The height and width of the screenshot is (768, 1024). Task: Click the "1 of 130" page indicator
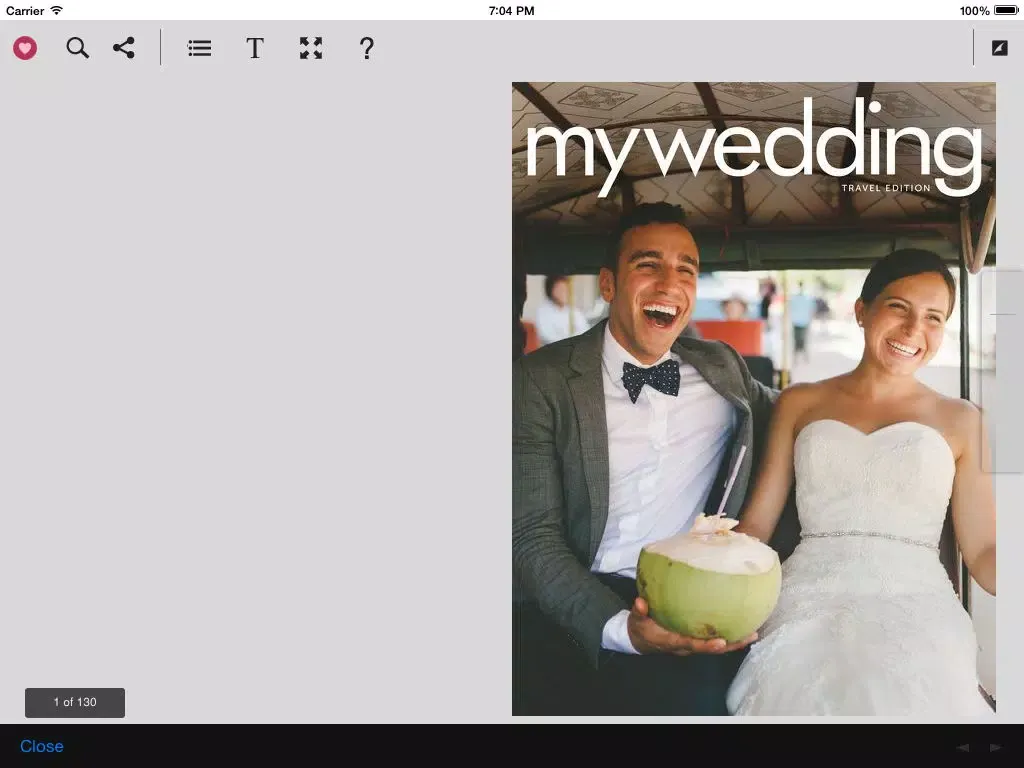click(75, 703)
